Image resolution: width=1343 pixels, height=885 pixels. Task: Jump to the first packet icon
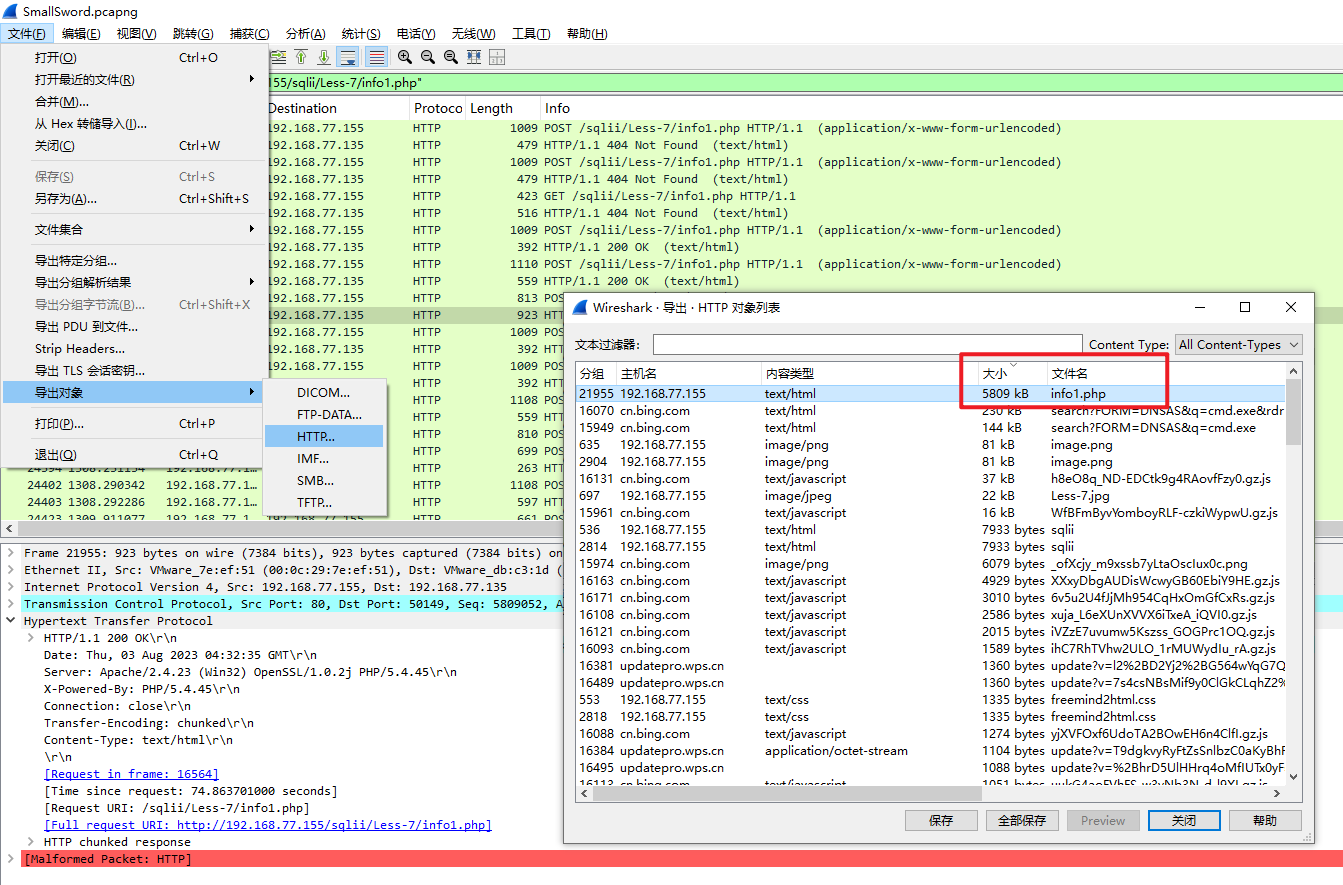click(x=301, y=57)
